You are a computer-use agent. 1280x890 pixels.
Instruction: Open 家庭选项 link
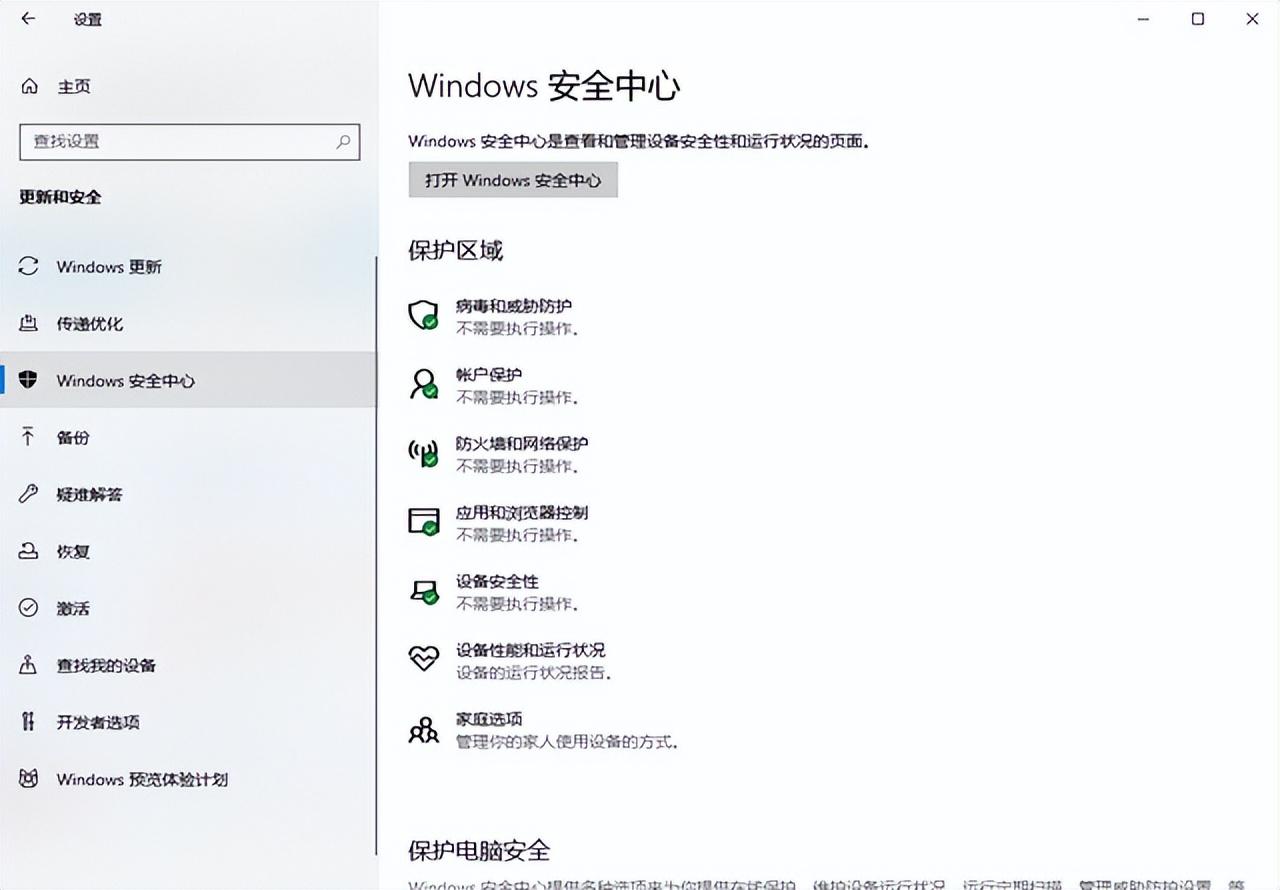(x=489, y=720)
